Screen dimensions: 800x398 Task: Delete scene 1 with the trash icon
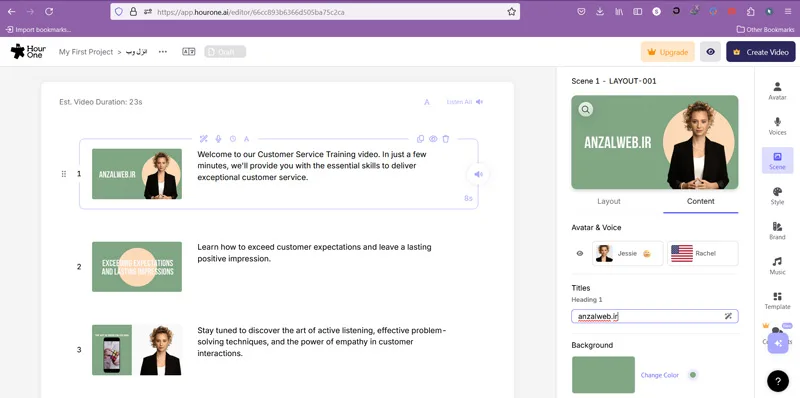[445, 139]
